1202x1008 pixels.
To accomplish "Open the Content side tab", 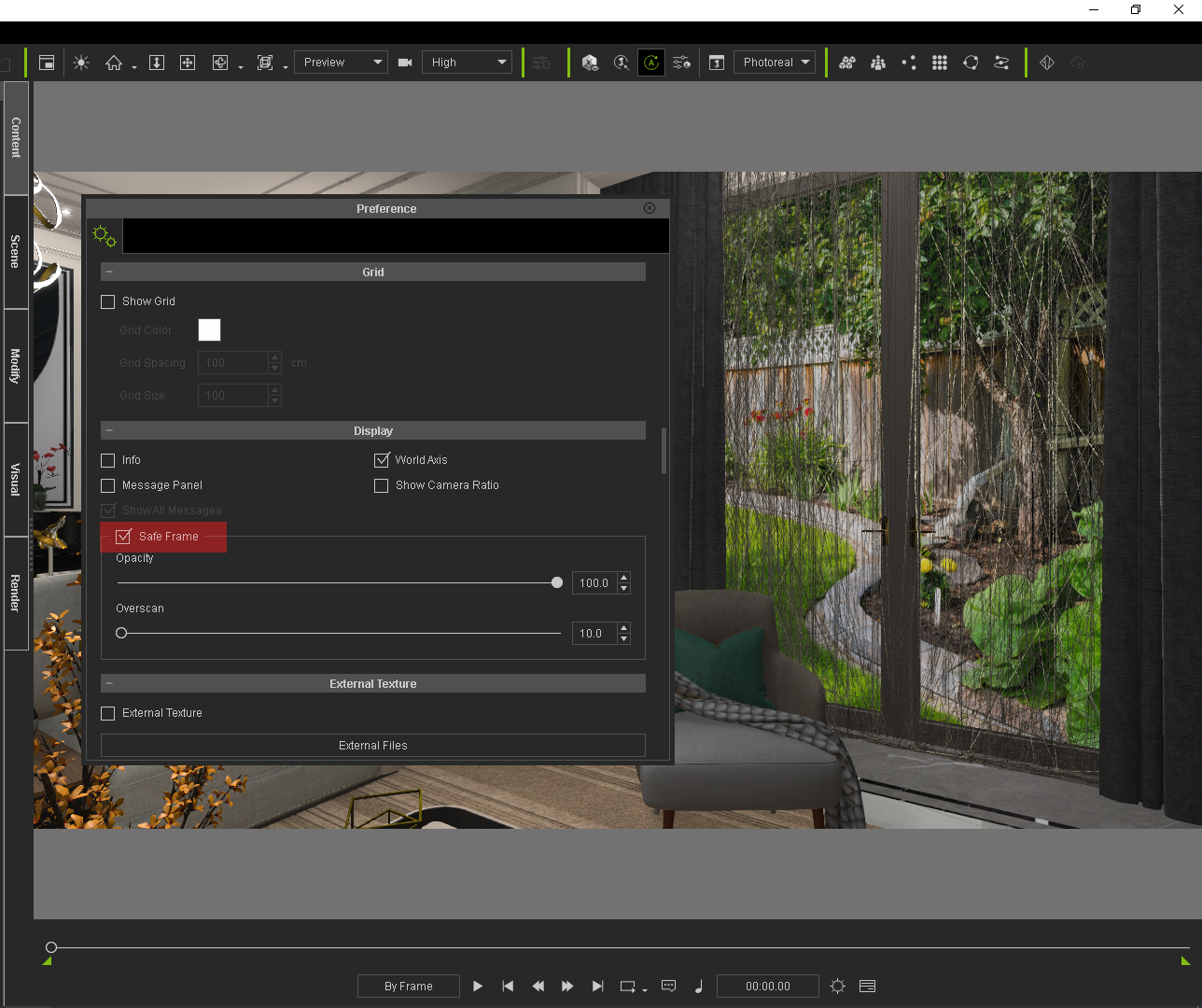I will tap(16, 138).
